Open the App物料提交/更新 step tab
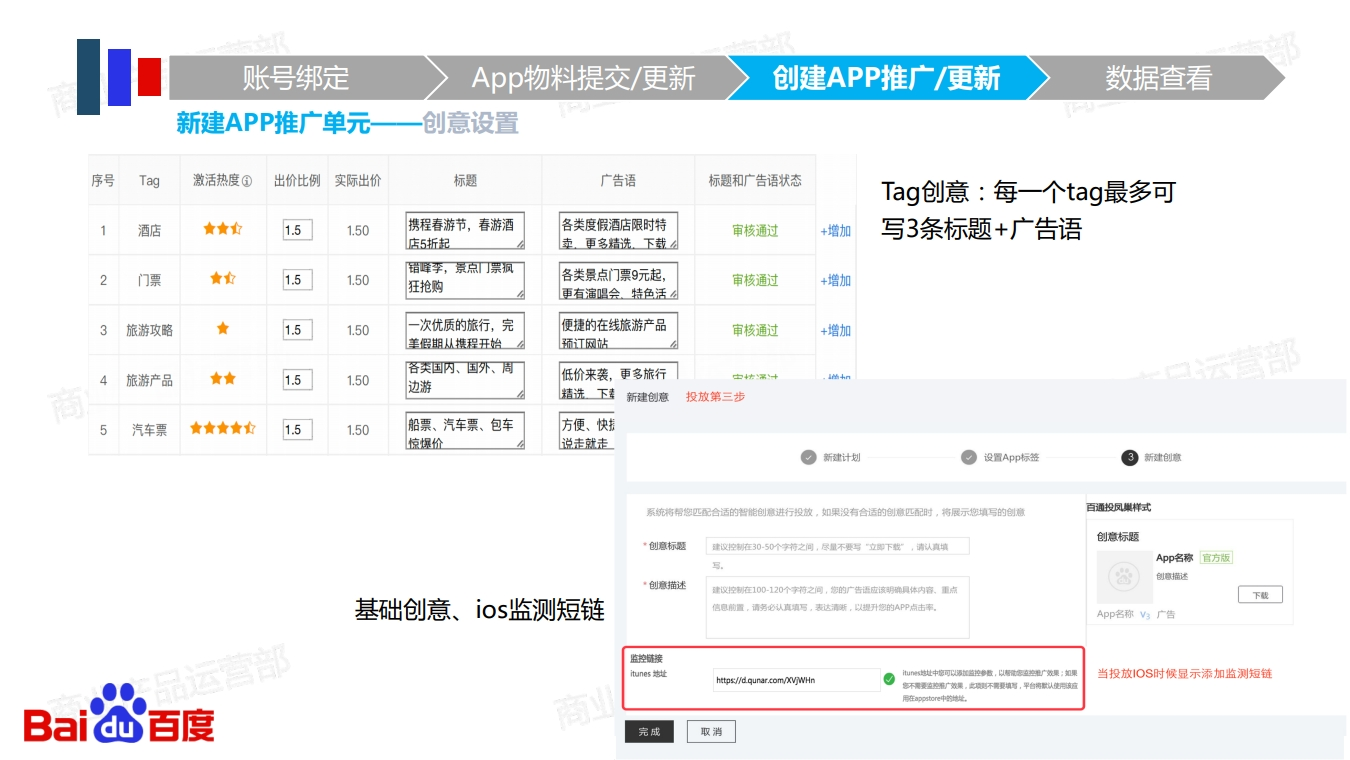Viewport: 1350px width, 760px height. [583, 78]
